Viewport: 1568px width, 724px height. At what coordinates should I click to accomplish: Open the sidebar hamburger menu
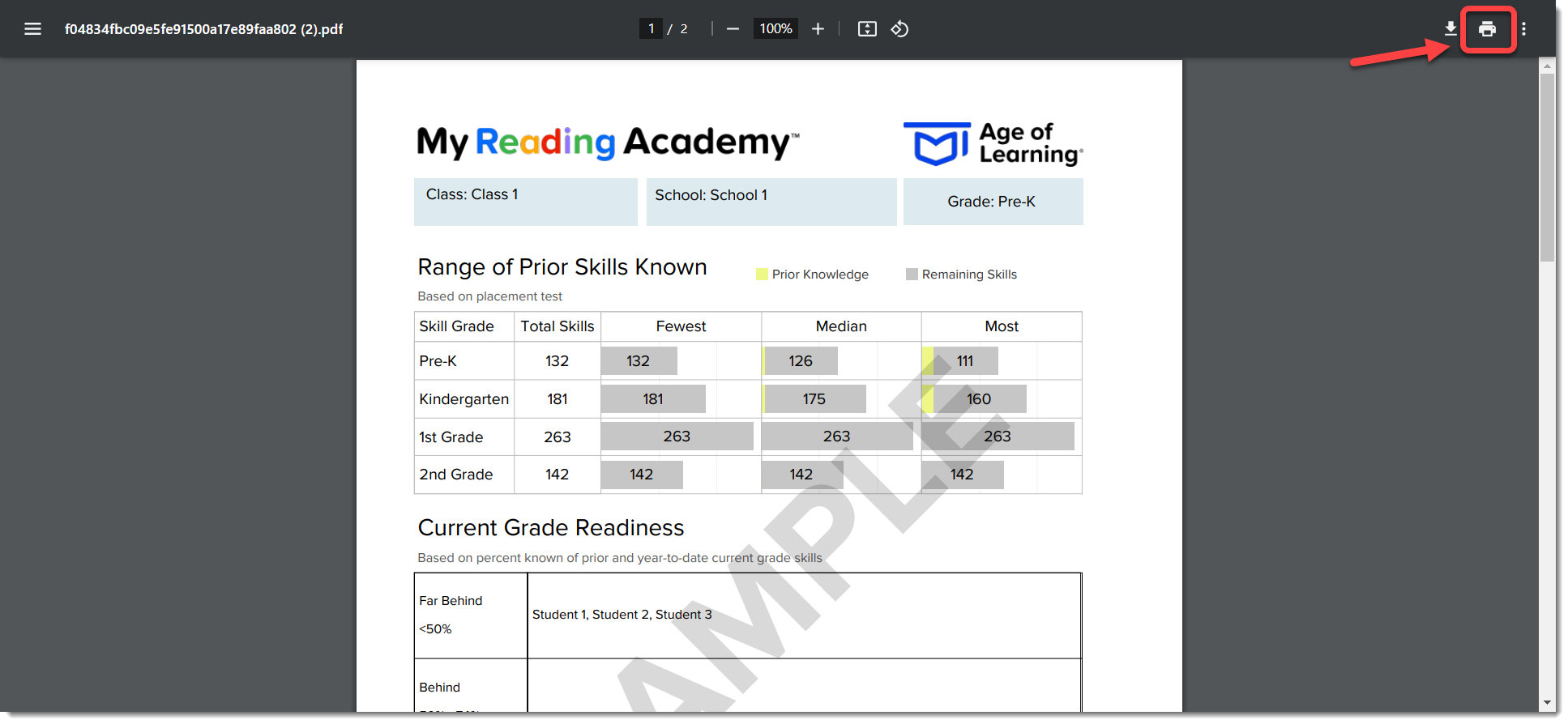(x=32, y=29)
